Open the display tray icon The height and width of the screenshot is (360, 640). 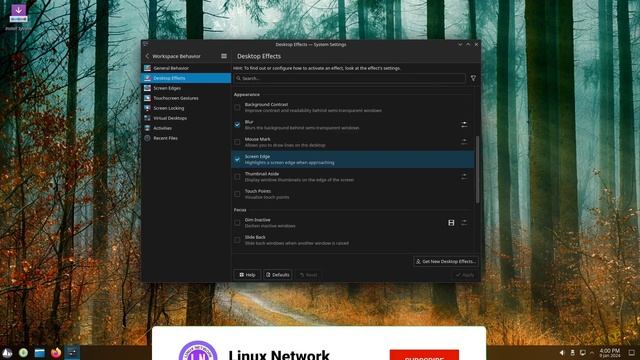[582, 353]
